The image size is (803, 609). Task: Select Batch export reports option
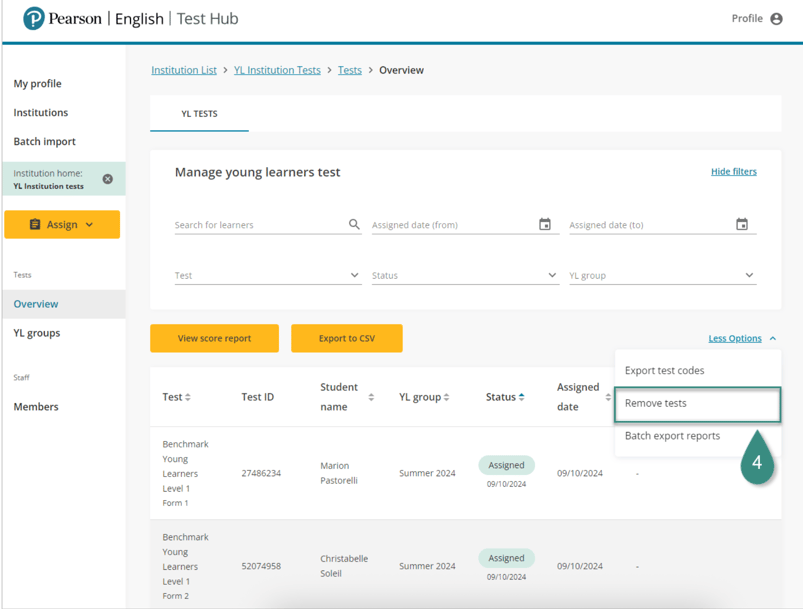pyautogui.click(x=672, y=436)
